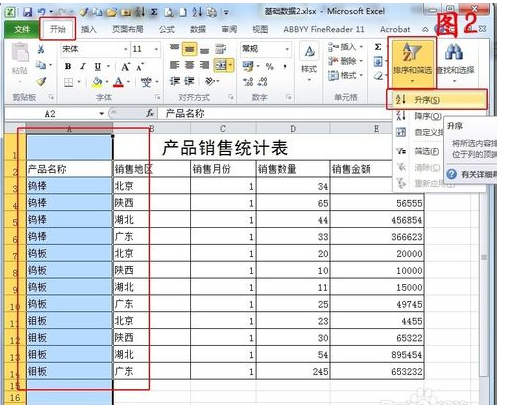Click the Increase Font Size icon

point(125,67)
